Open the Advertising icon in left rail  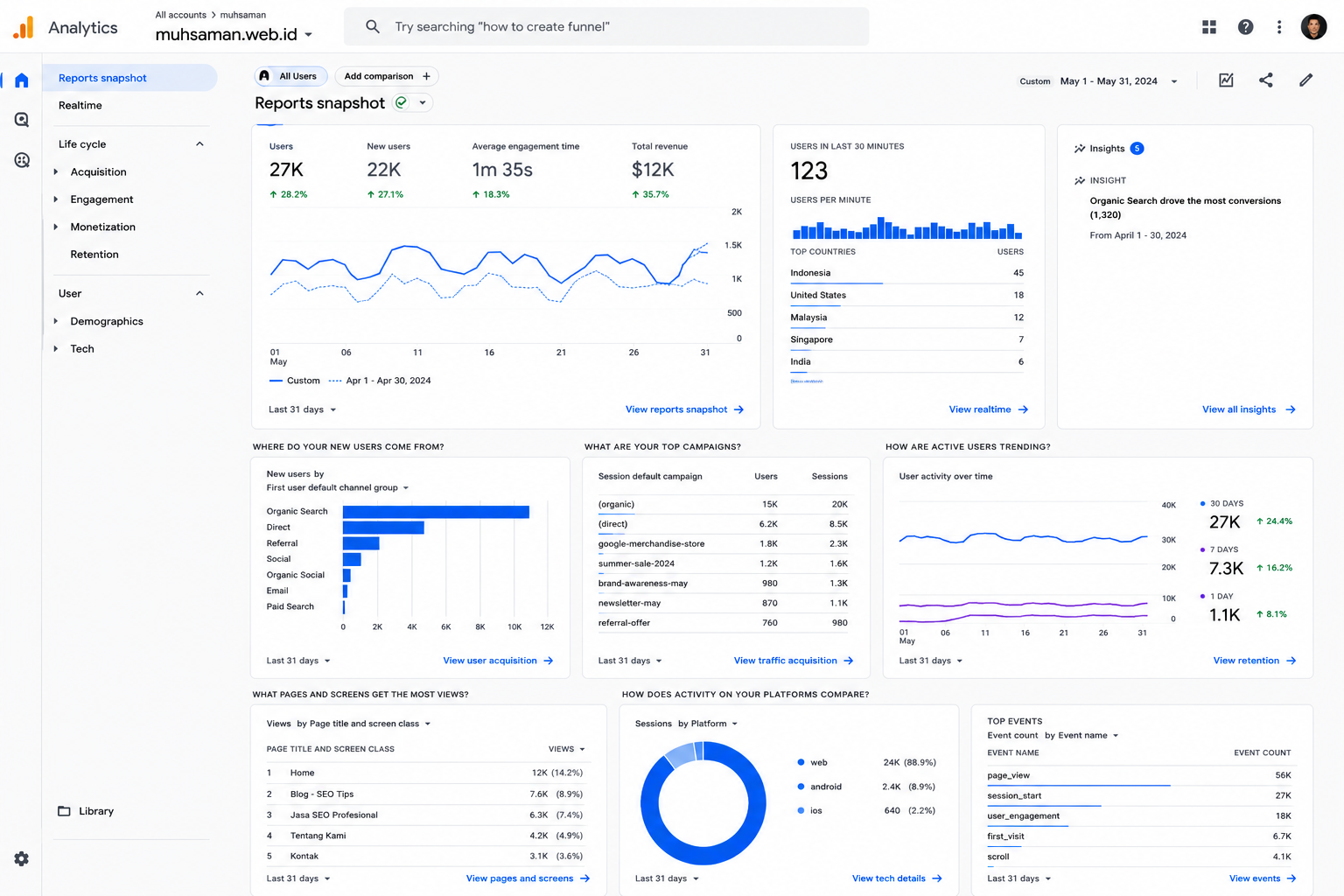coord(22,160)
